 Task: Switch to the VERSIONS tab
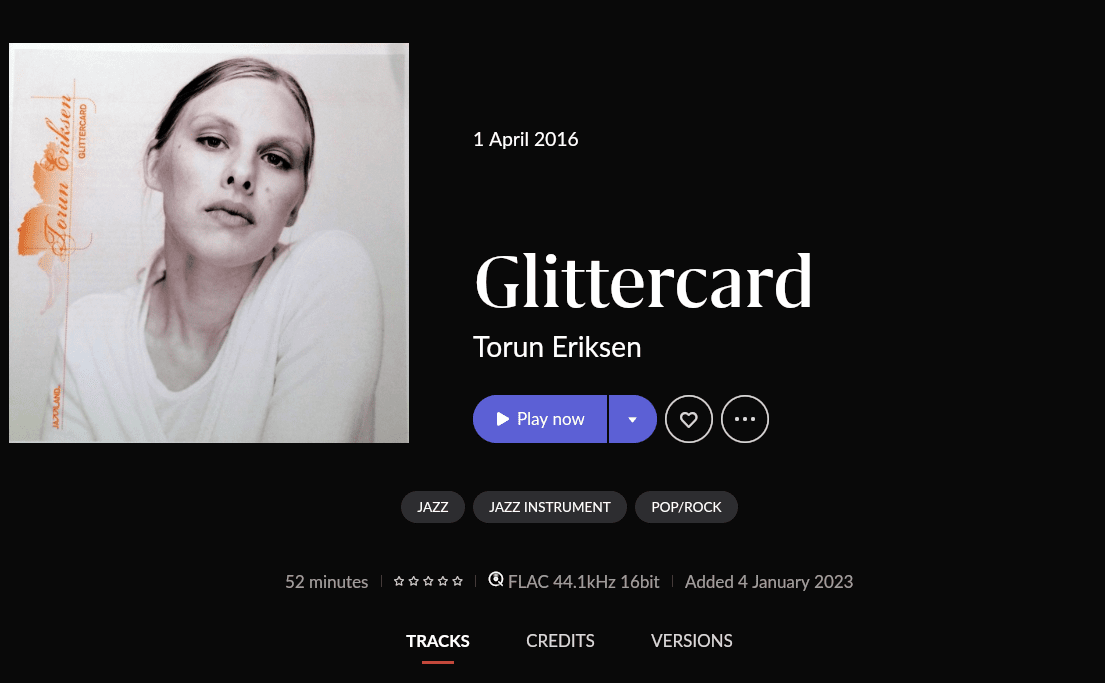(x=691, y=641)
